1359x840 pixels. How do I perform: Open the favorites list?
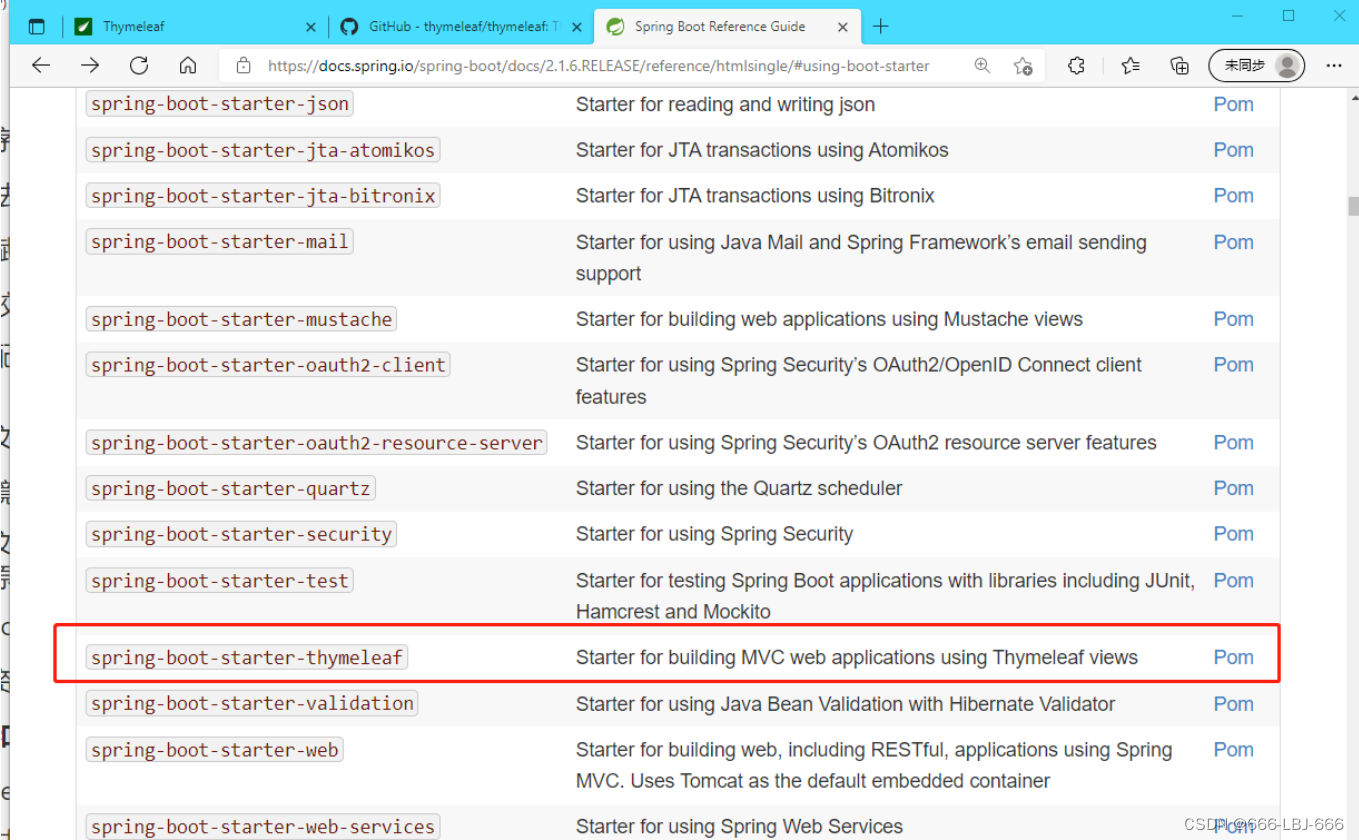[x=1130, y=66]
